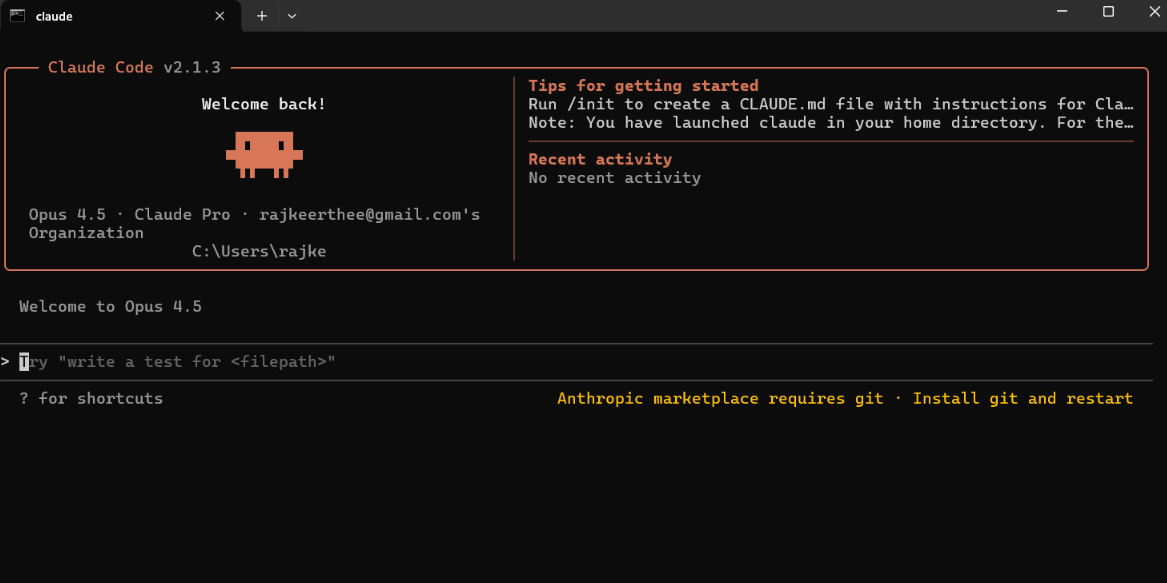Click 'Tips for getting started' heading
Image resolution: width=1167 pixels, height=583 pixels.
(643, 86)
